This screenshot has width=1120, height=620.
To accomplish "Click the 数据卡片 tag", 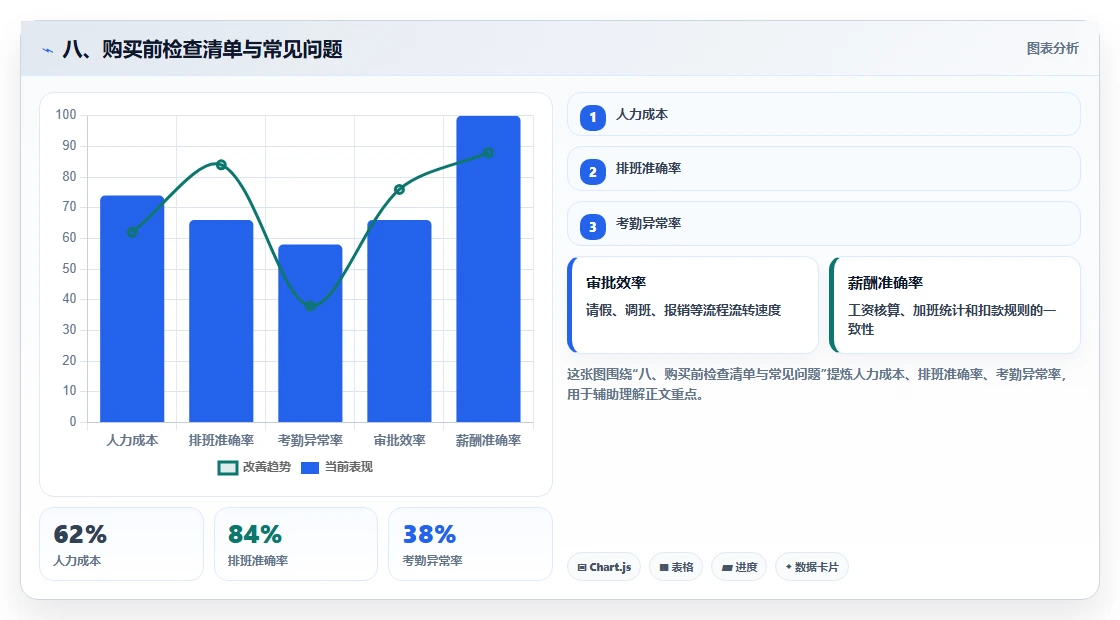I will (x=811, y=567).
